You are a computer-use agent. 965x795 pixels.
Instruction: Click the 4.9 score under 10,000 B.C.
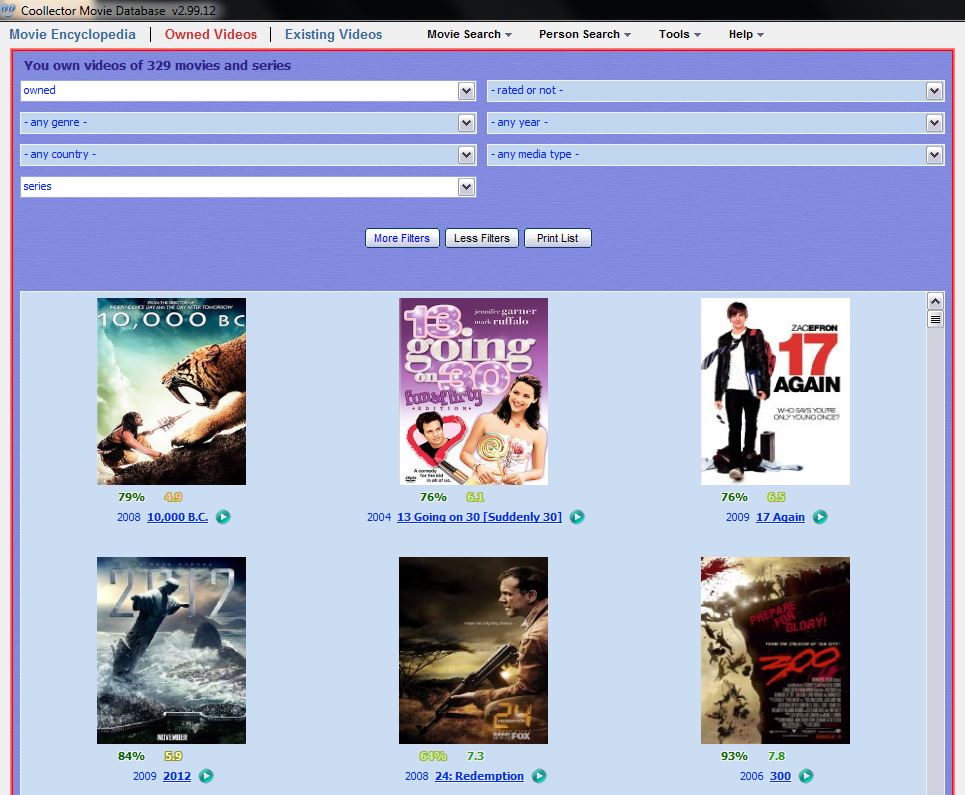173,497
